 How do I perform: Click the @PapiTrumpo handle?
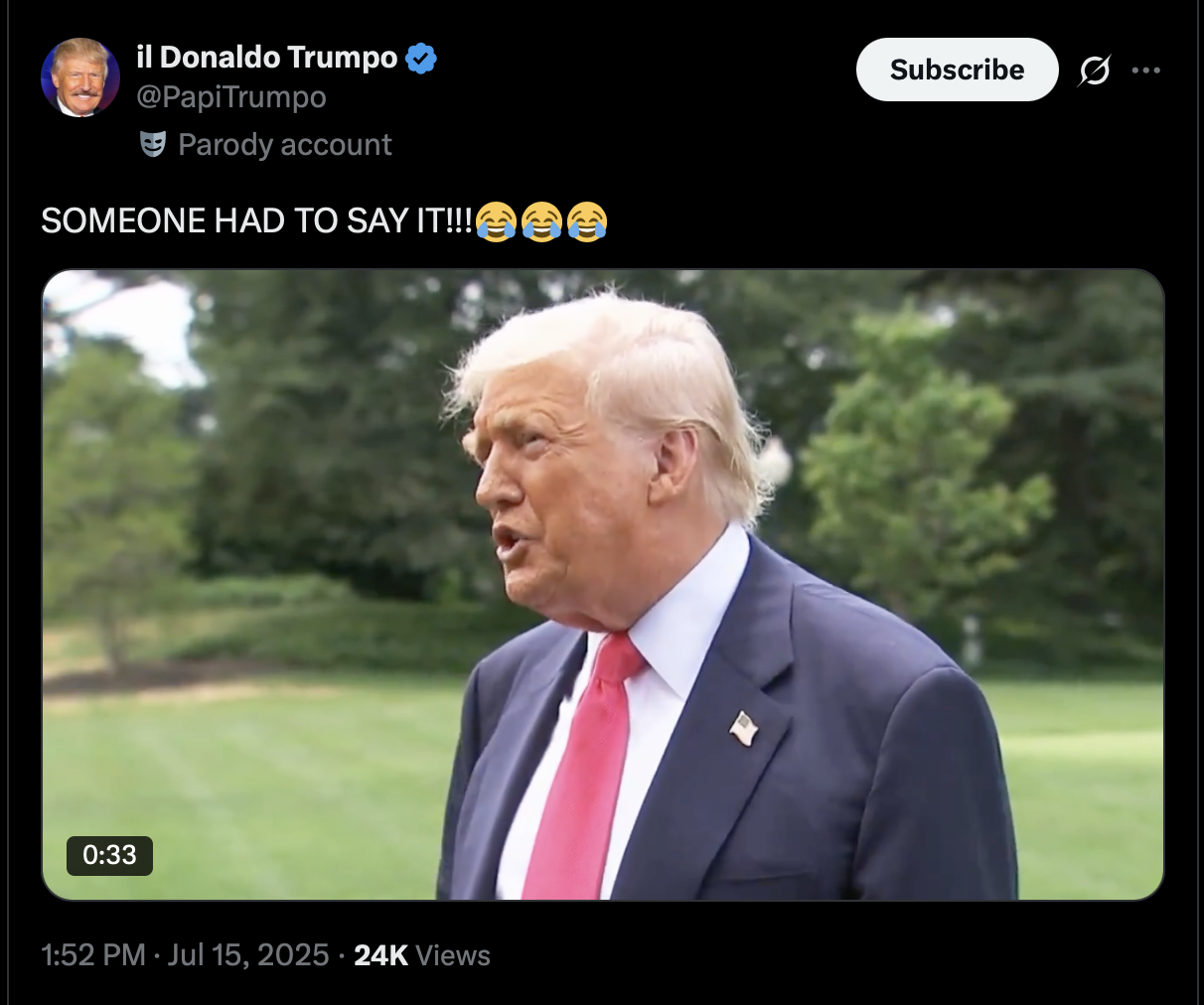231,97
